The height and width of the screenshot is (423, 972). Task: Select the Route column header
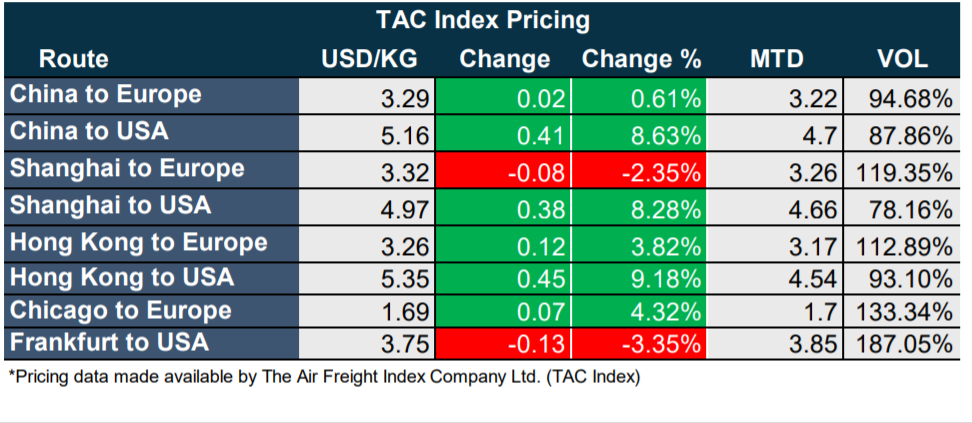coord(74,59)
